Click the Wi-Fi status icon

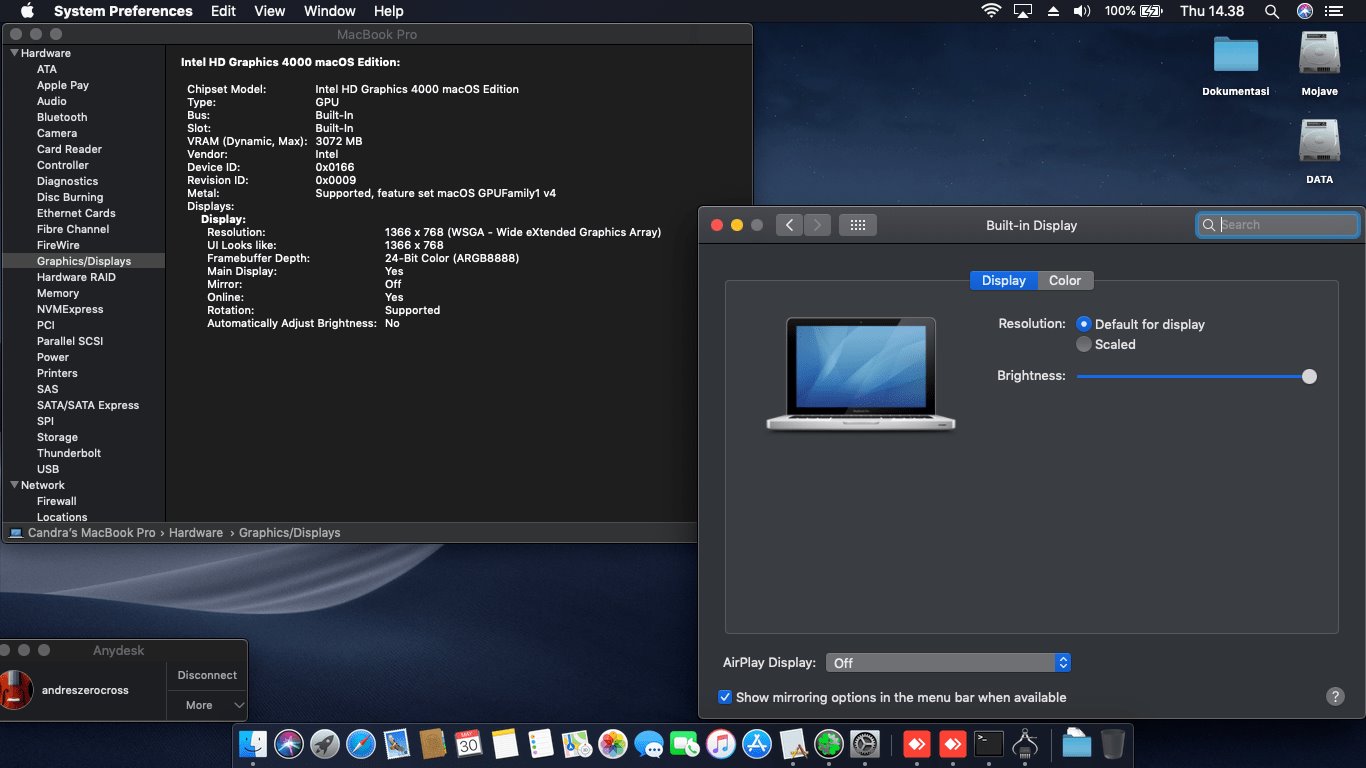(x=991, y=11)
